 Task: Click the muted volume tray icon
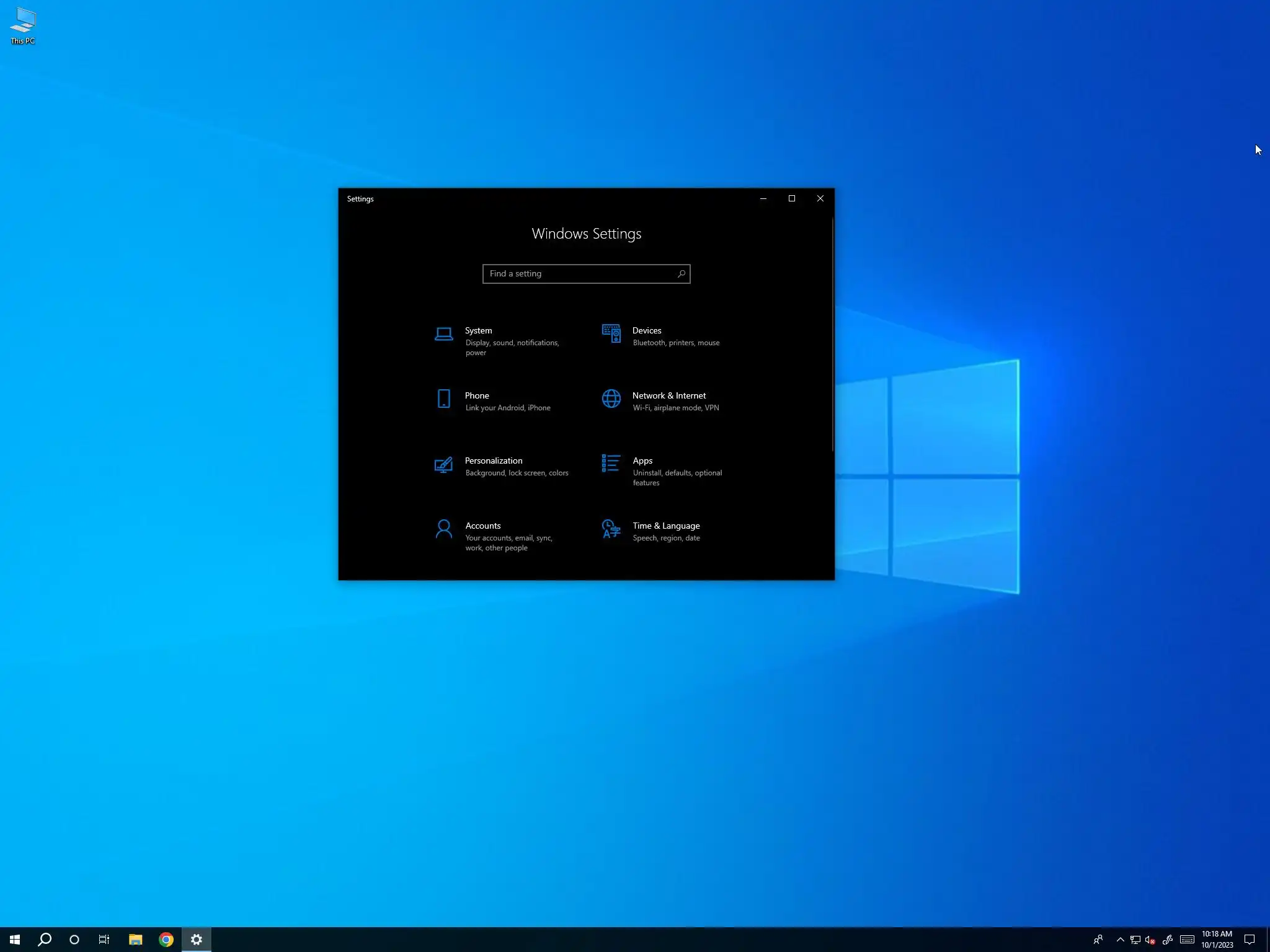[1150, 940]
